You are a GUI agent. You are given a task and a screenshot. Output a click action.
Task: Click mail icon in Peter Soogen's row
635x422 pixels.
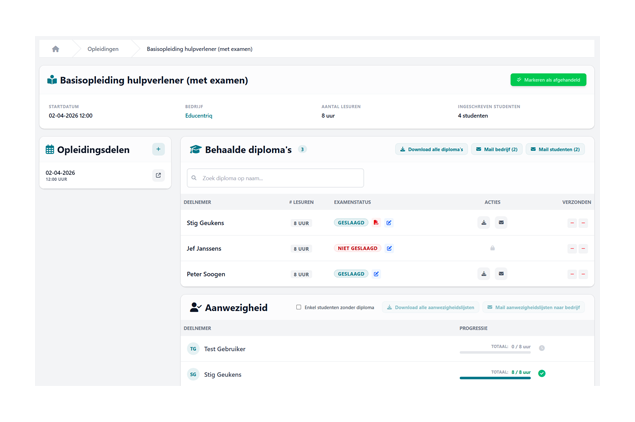(501, 274)
